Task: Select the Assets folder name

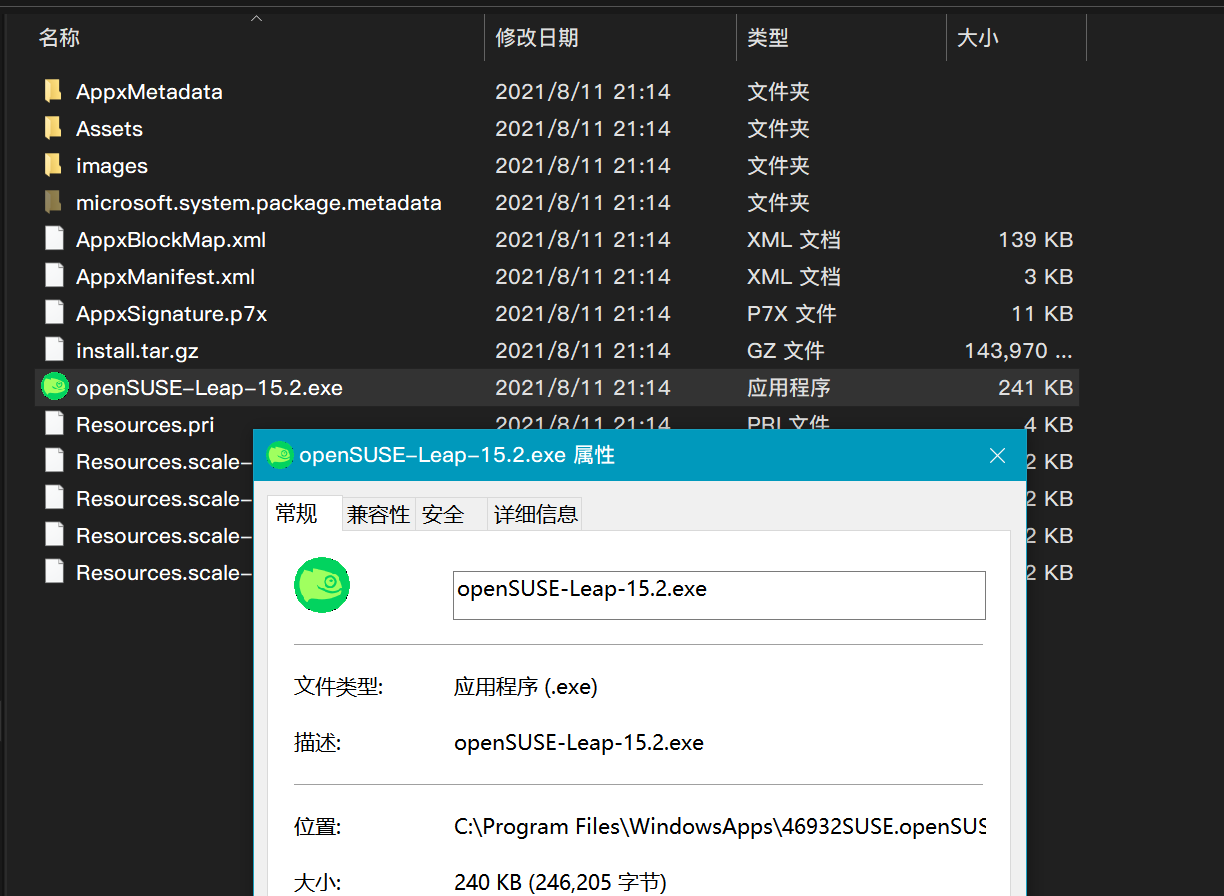Action: (109, 129)
